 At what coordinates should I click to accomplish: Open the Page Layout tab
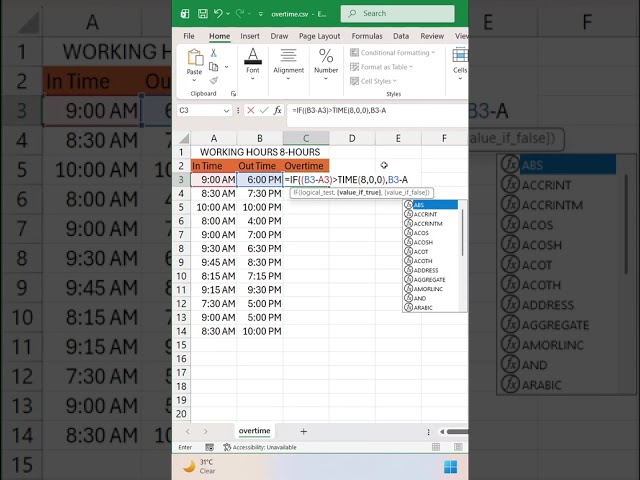tap(319, 36)
